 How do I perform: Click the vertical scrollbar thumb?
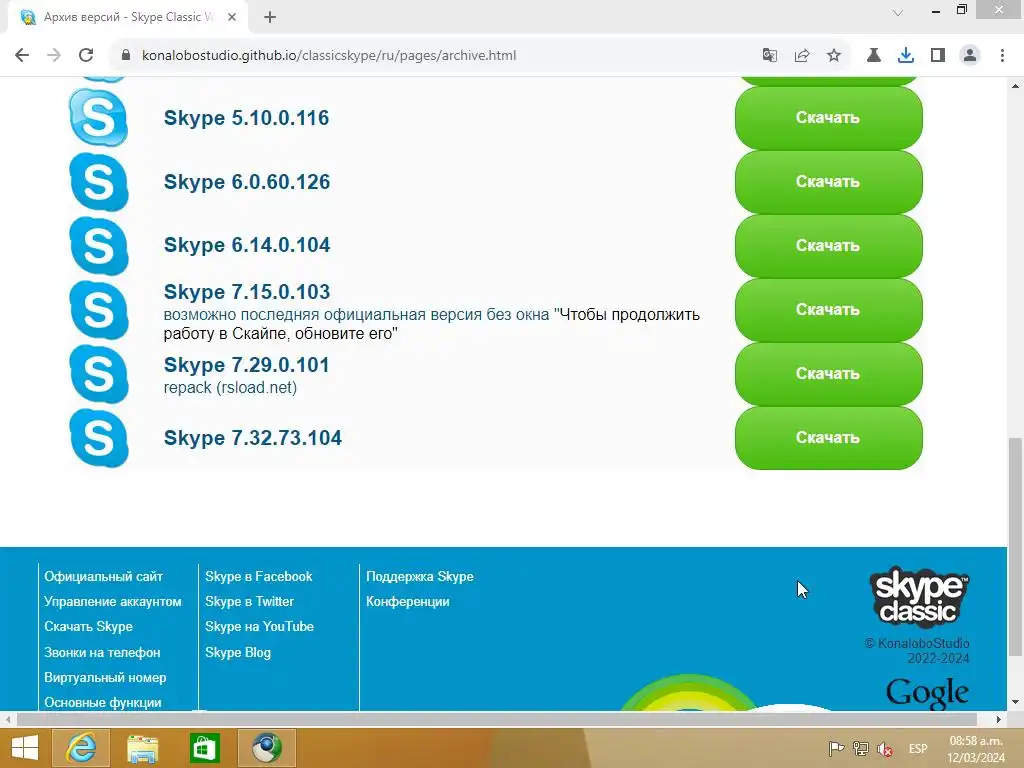pyautogui.click(x=1015, y=546)
